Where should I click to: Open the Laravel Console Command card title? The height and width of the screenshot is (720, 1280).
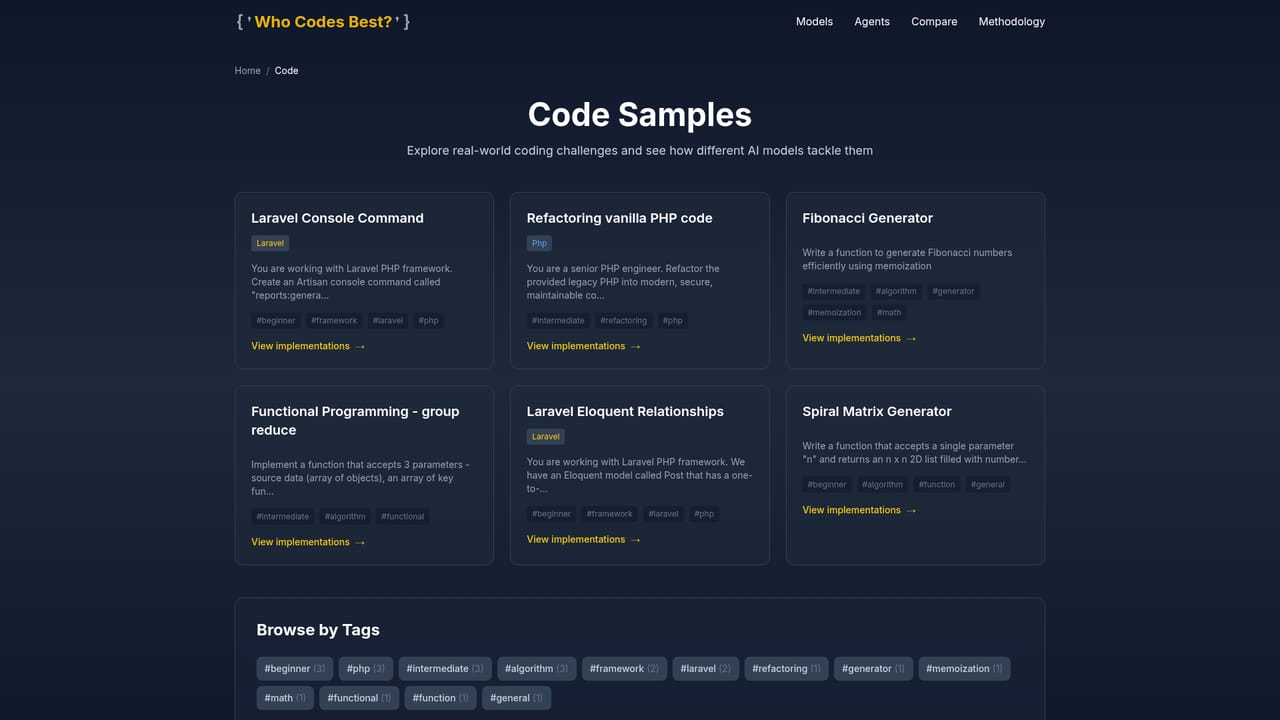[x=337, y=218]
